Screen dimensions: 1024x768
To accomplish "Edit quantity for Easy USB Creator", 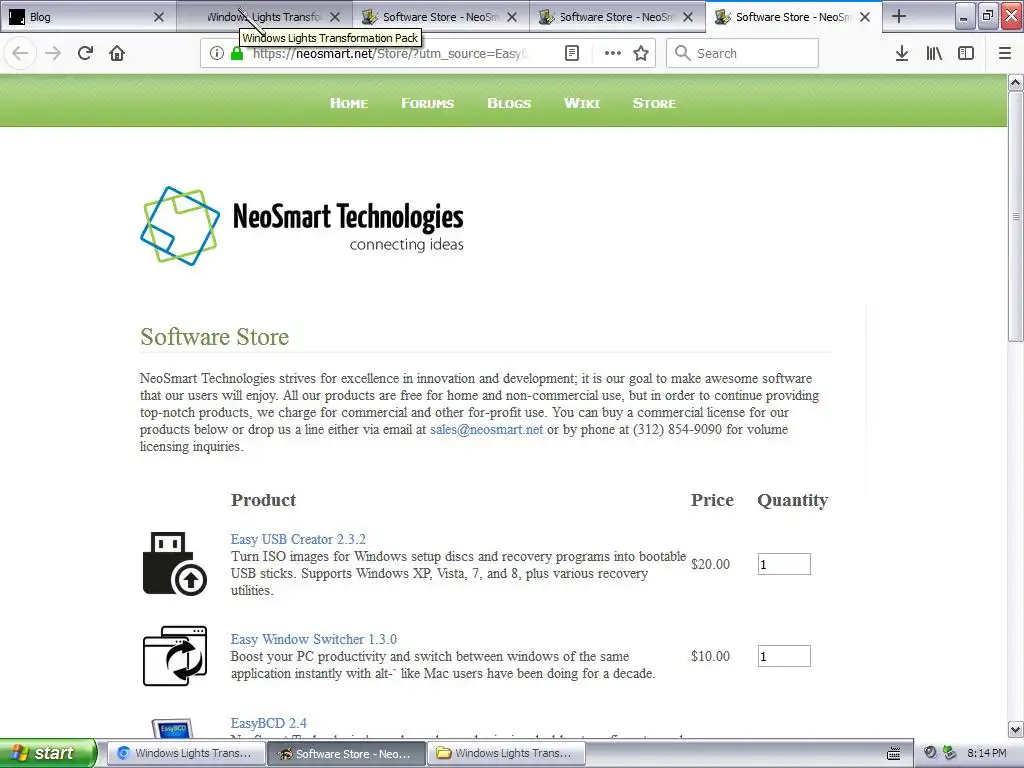I will [784, 564].
